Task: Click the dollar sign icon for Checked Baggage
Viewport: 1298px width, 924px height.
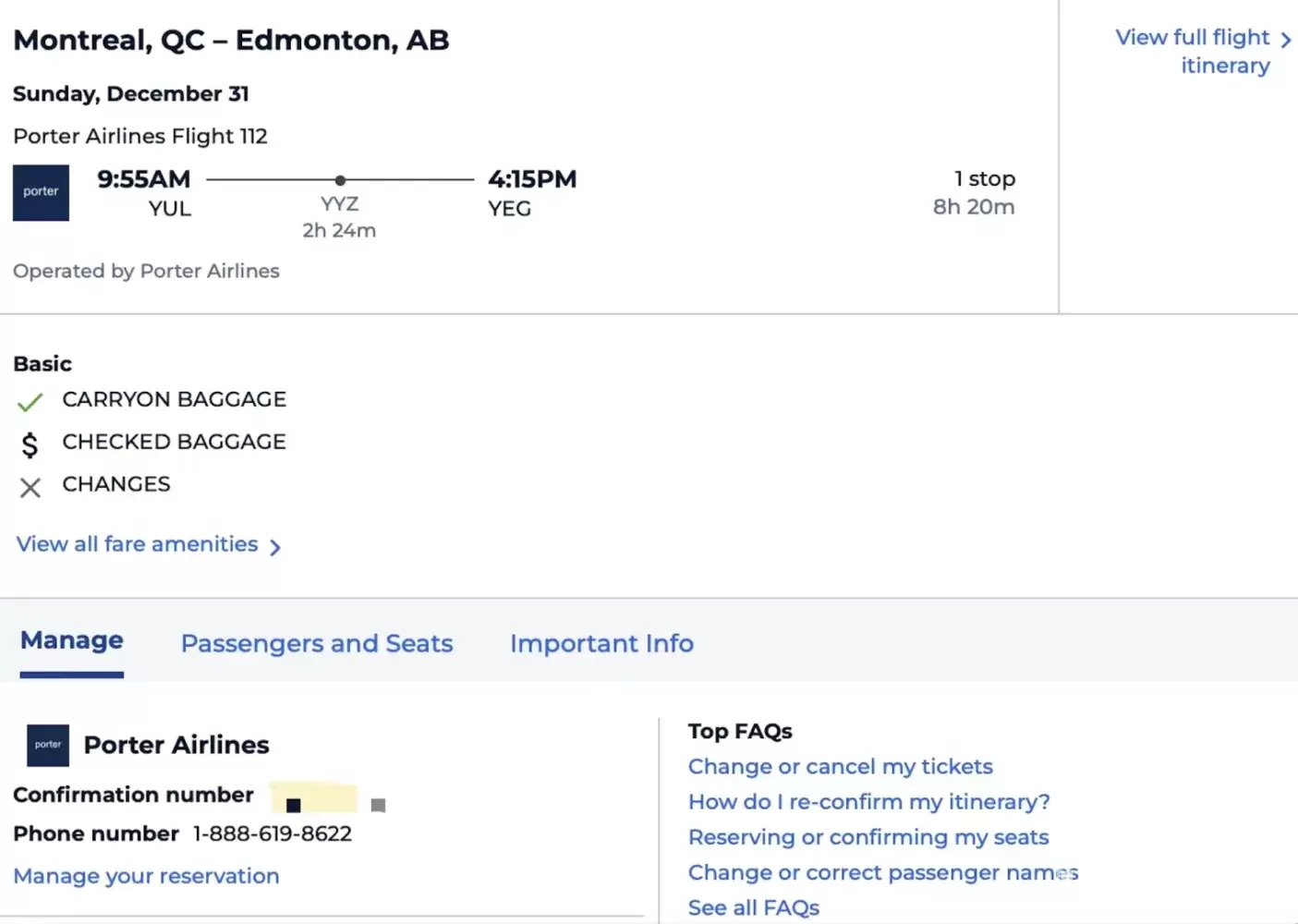Action: tap(30, 445)
